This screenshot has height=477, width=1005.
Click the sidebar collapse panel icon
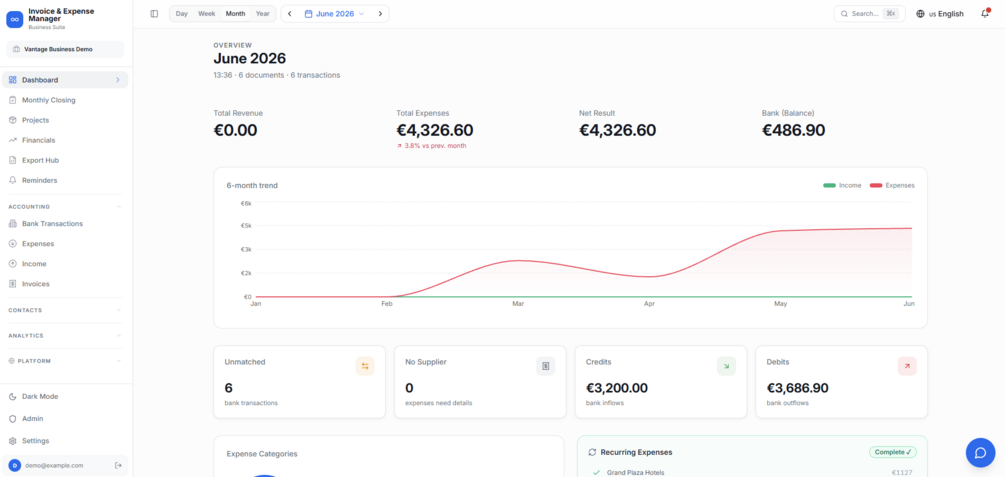(154, 13)
